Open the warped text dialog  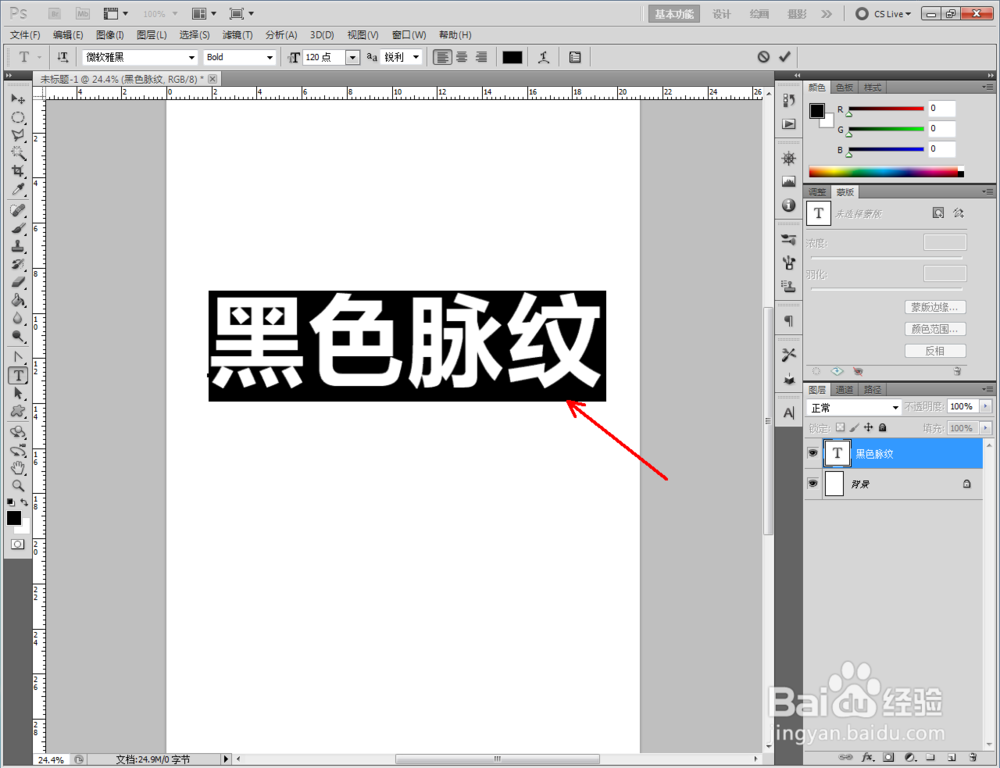[543, 57]
